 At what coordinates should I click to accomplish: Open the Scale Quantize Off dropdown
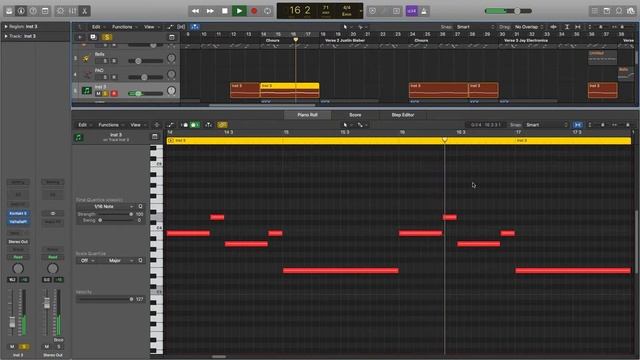[87, 260]
